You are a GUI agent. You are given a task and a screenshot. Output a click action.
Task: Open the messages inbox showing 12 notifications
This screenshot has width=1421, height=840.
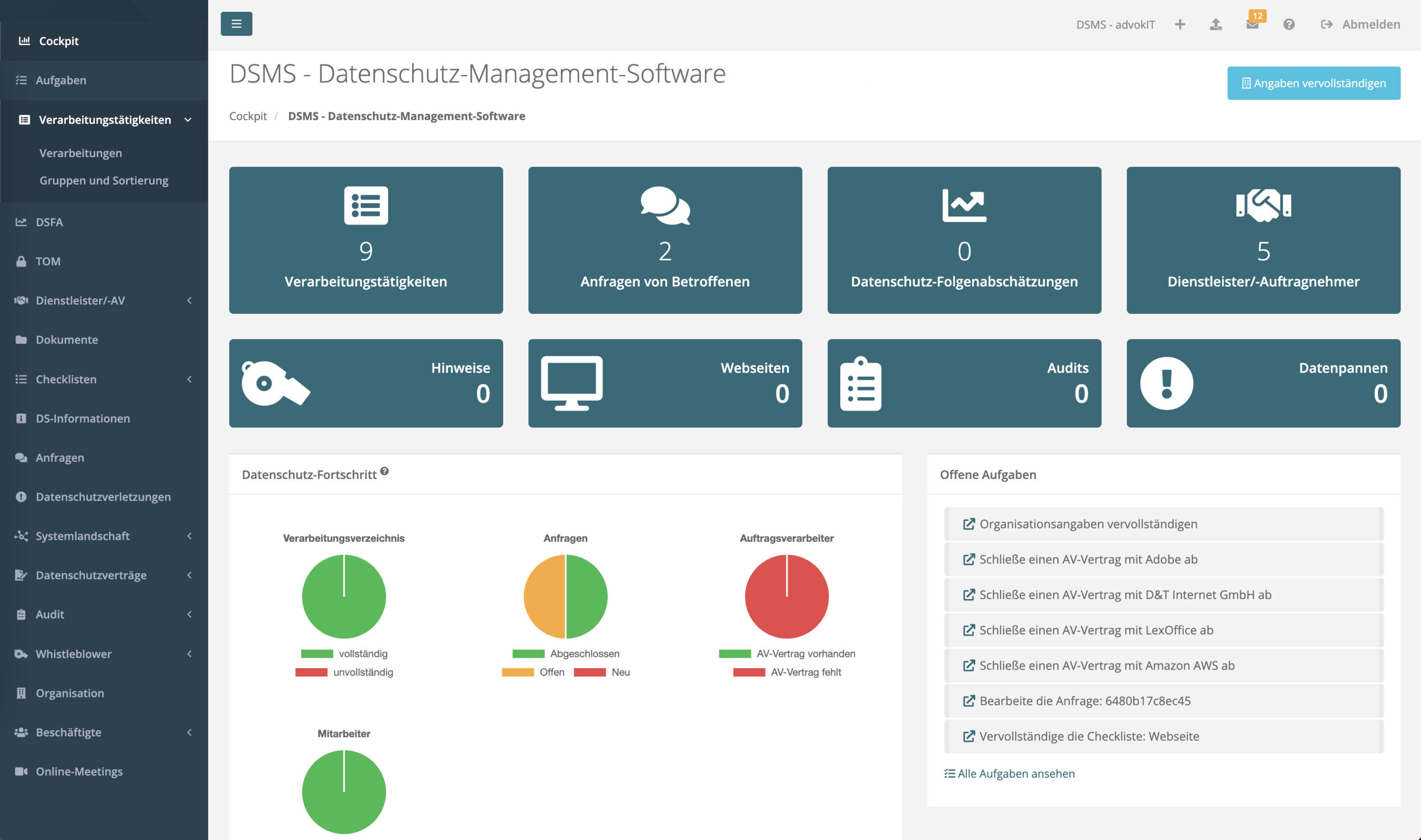pos(1253,24)
